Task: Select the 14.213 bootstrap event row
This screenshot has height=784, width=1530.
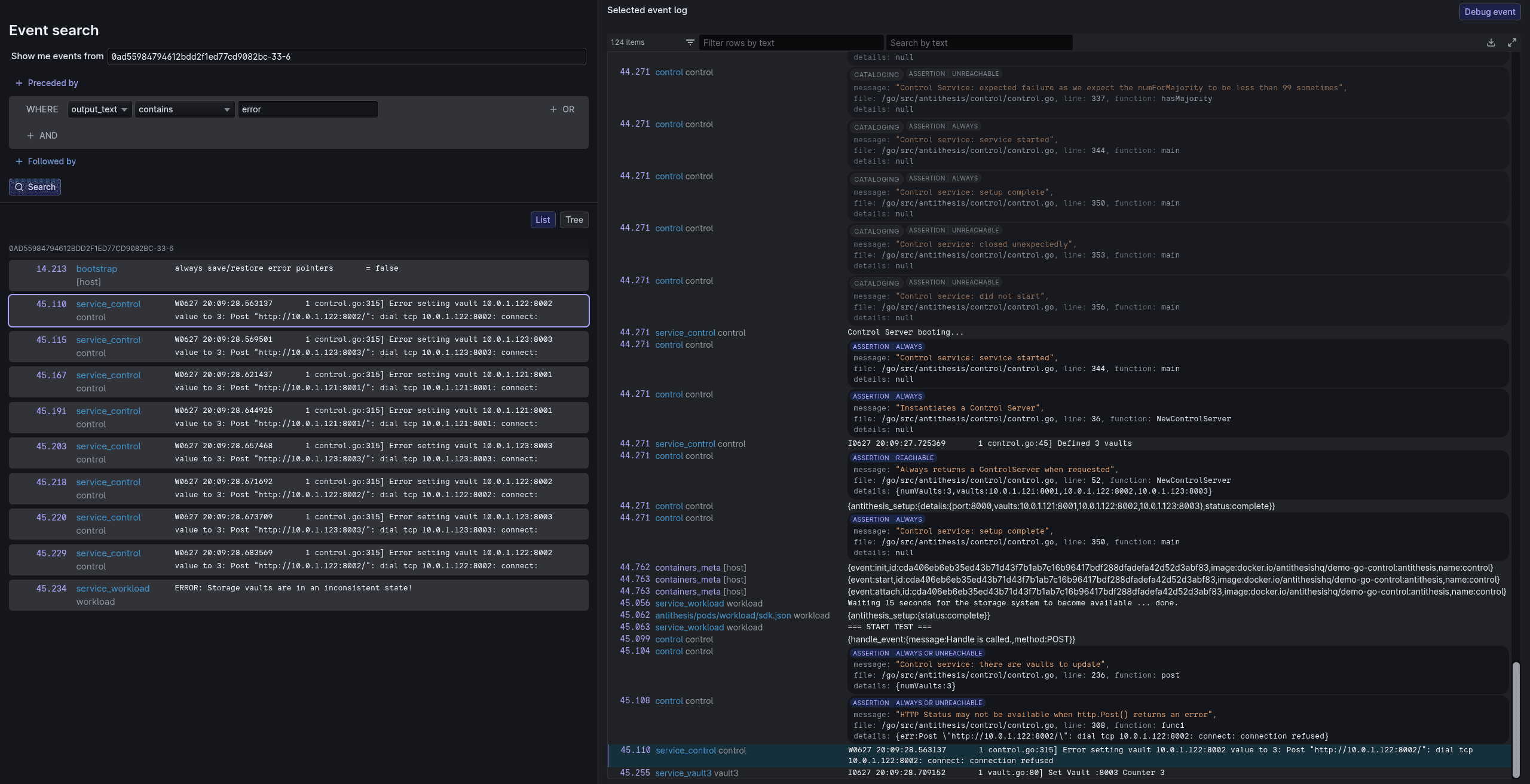Action: point(299,275)
